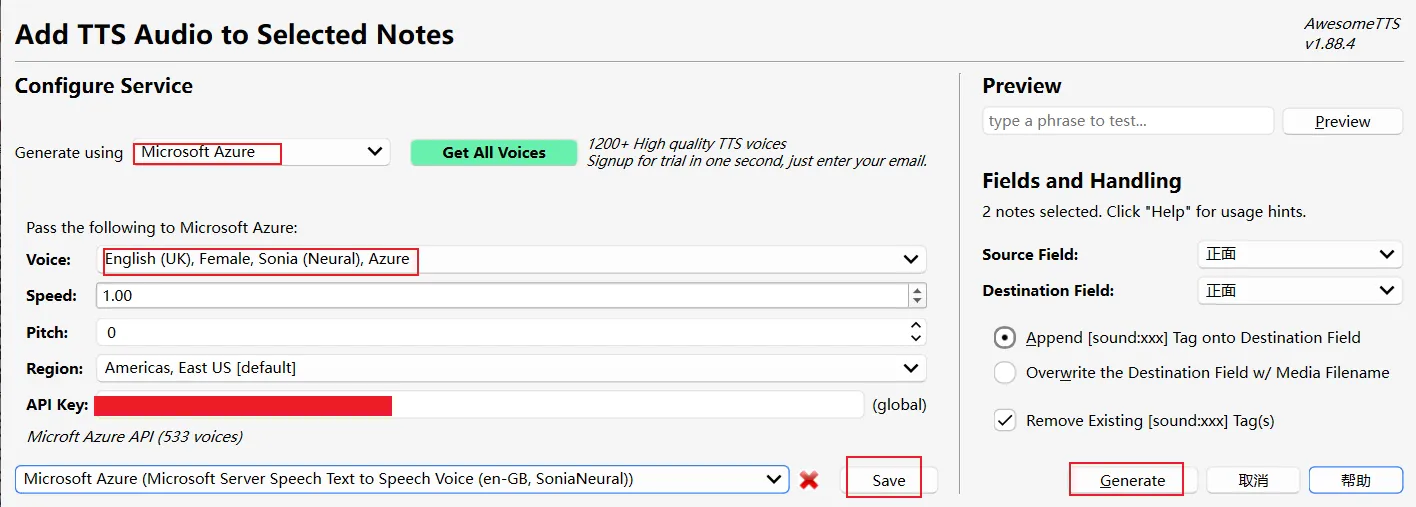Open the Source Field dropdown
The width and height of the screenshot is (1416, 507).
(x=1299, y=254)
